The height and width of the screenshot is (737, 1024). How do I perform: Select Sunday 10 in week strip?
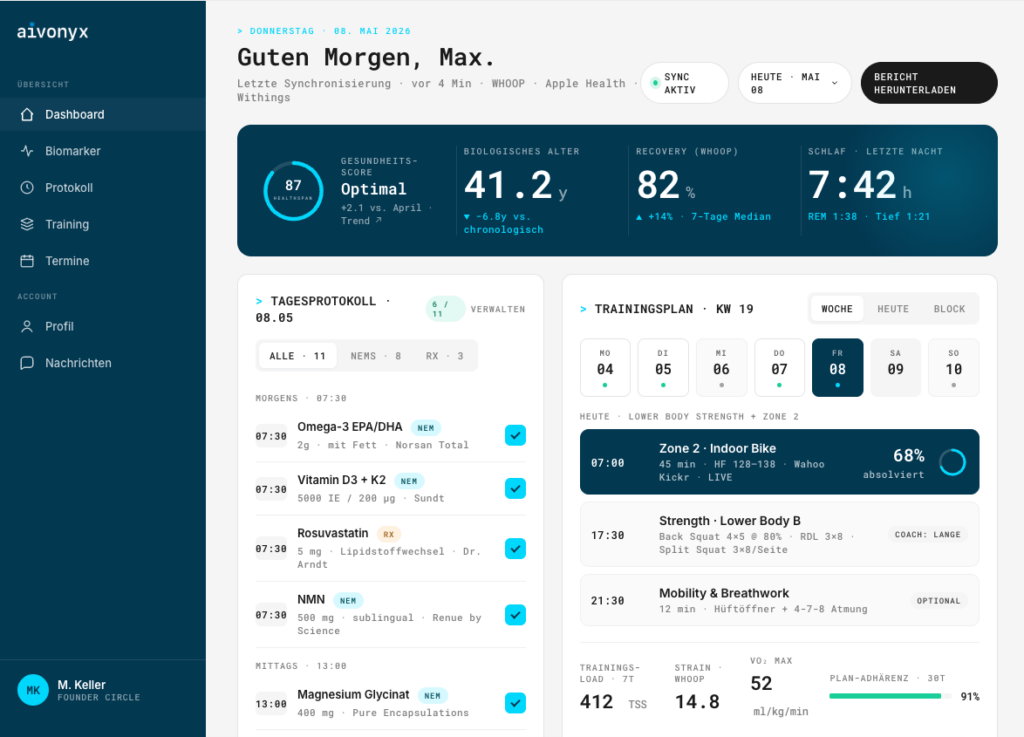pos(953,368)
